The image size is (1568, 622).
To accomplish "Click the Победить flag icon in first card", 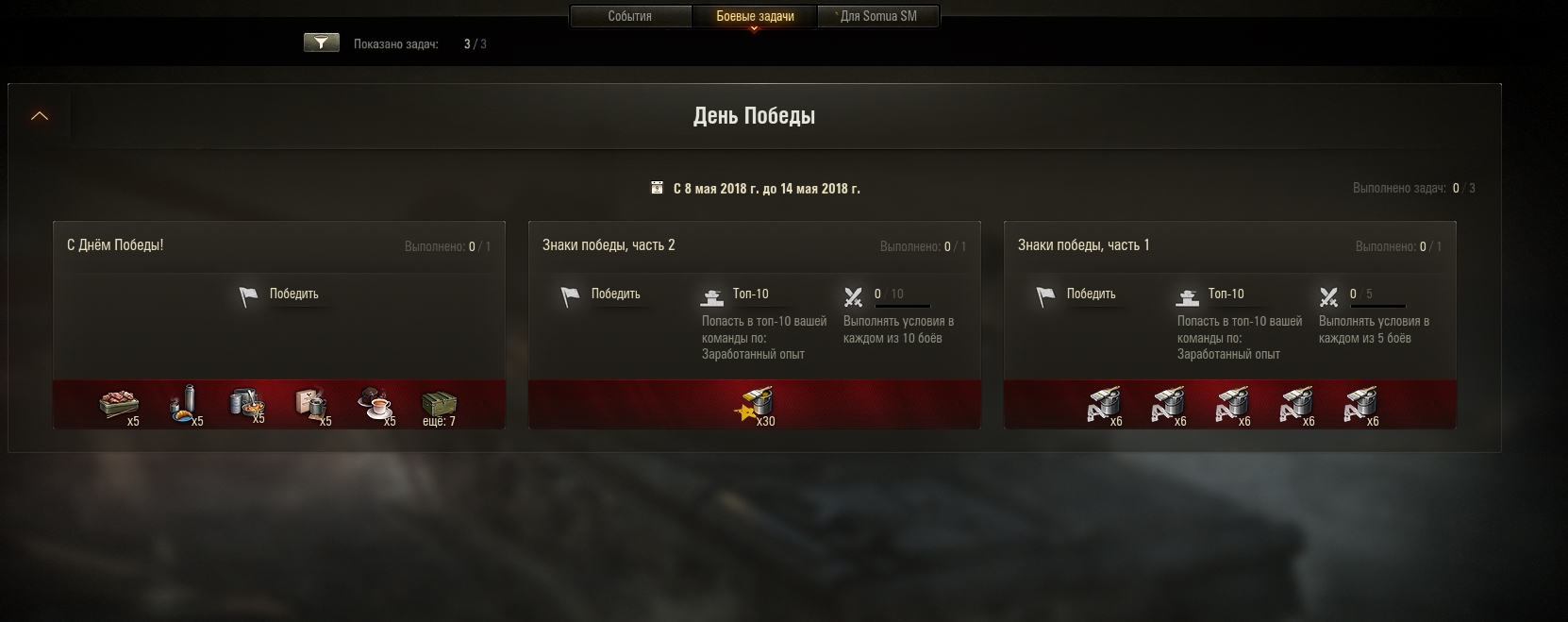I will point(248,296).
